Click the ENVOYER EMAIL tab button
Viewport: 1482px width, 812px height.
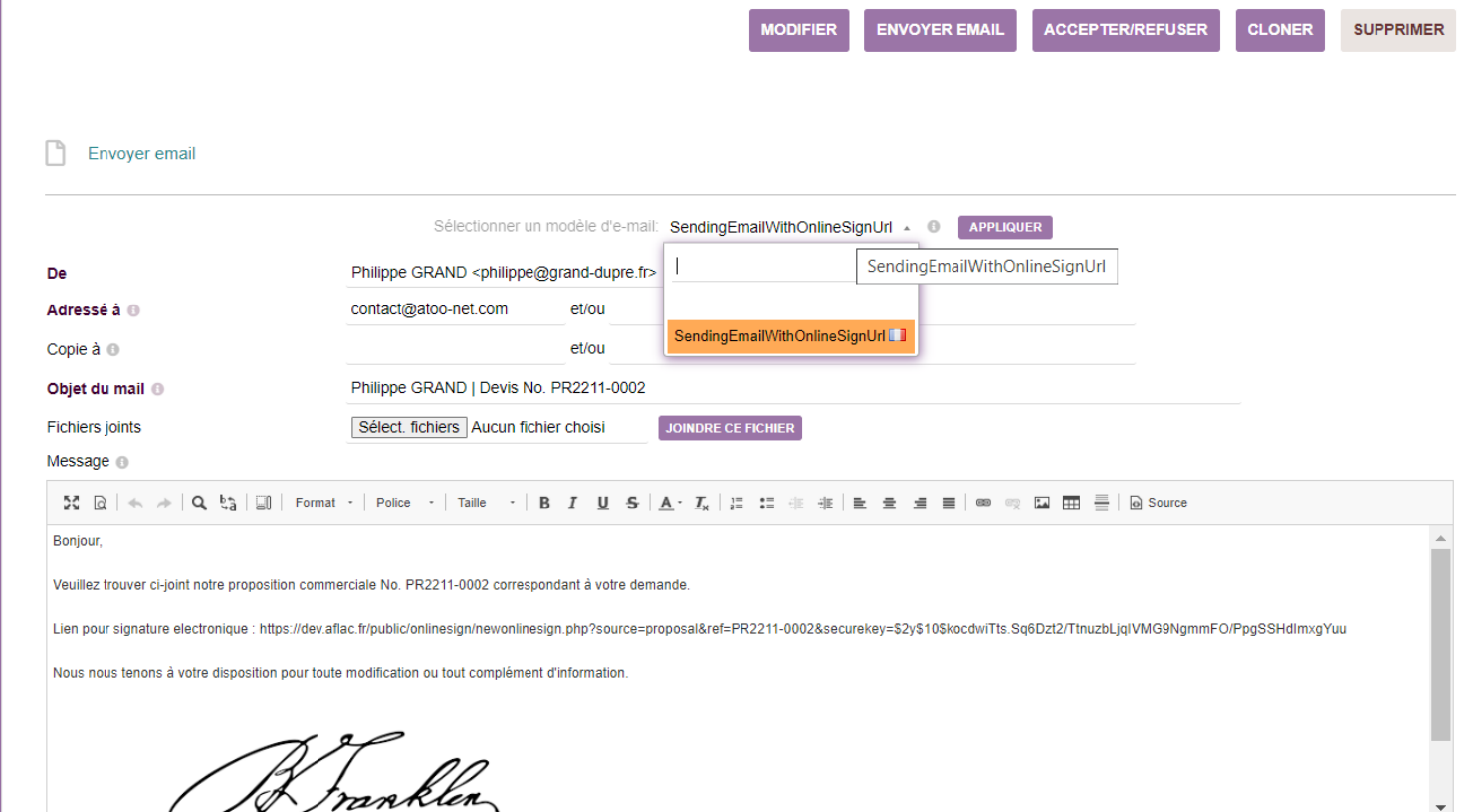(940, 30)
